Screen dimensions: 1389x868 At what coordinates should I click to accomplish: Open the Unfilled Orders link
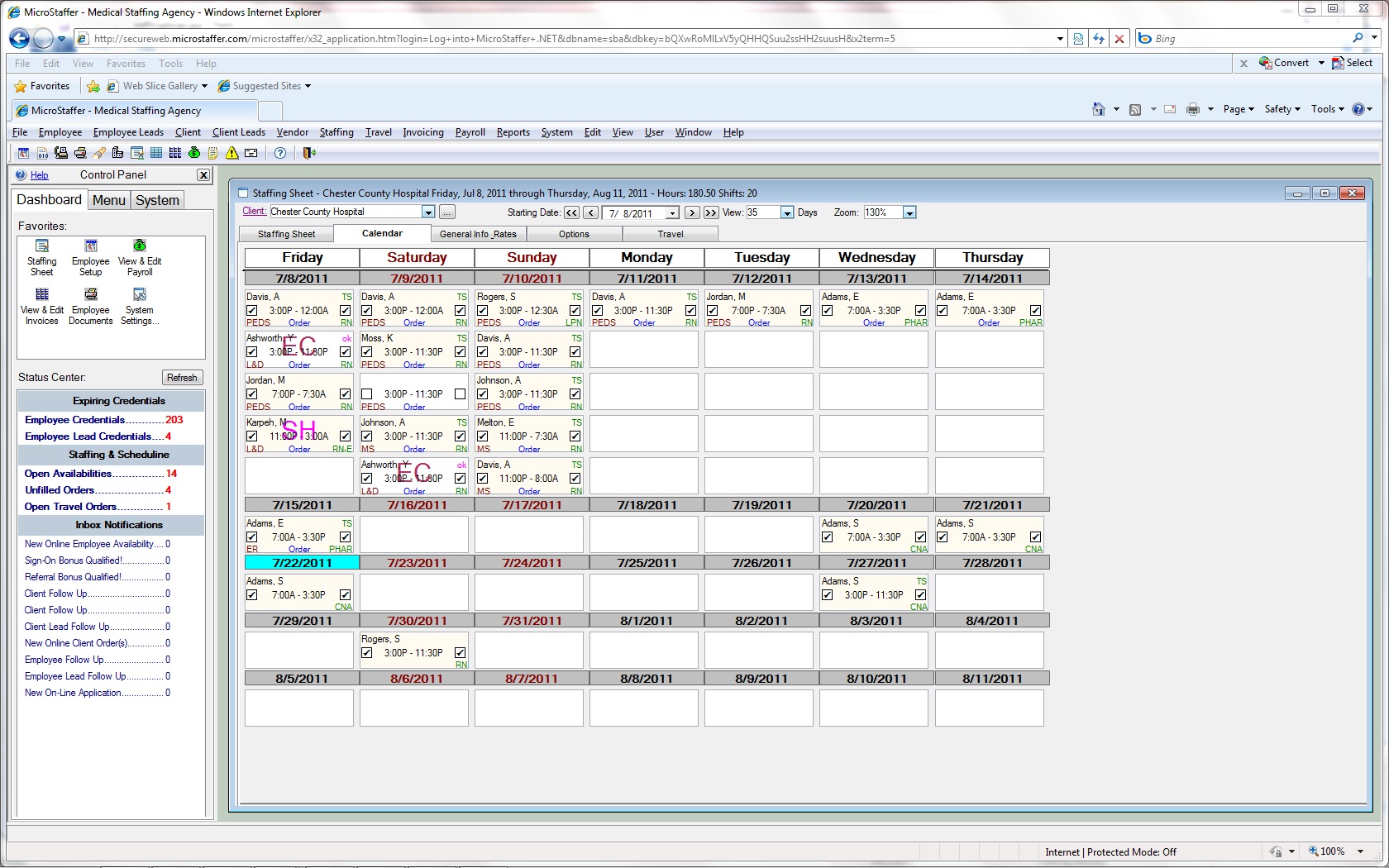(x=60, y=490)
